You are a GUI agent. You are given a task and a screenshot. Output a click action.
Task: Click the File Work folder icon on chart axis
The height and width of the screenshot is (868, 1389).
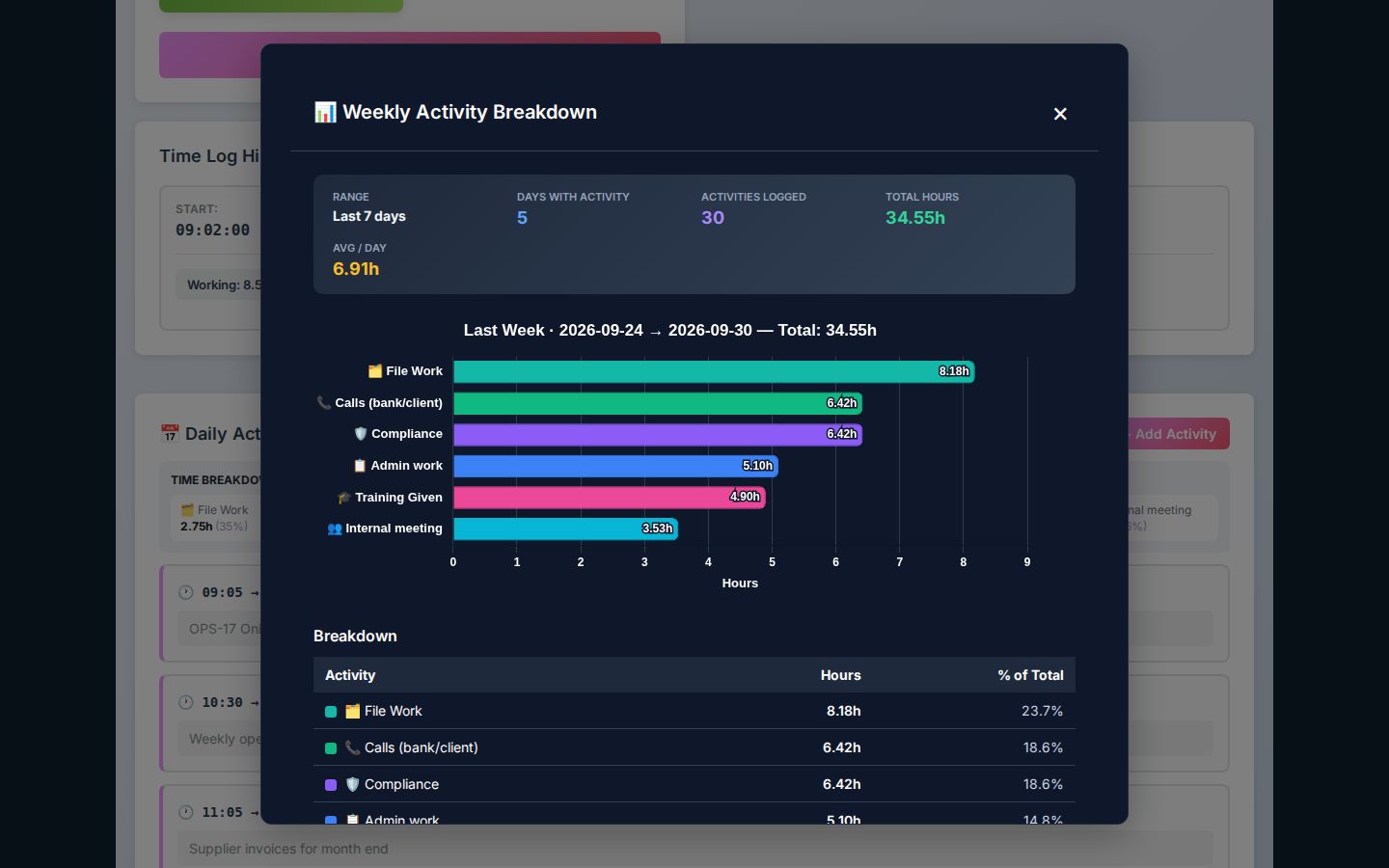point(375,371)
